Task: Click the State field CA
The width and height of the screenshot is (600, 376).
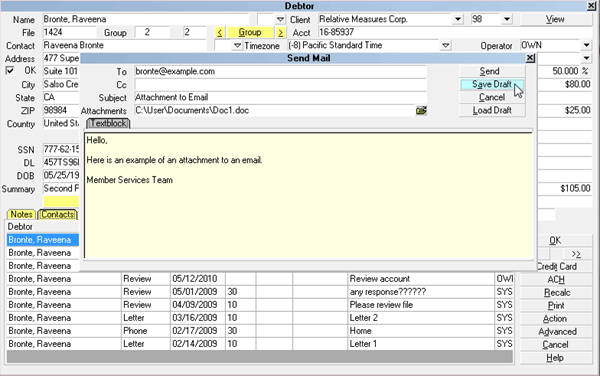Action: click(61, 98)
